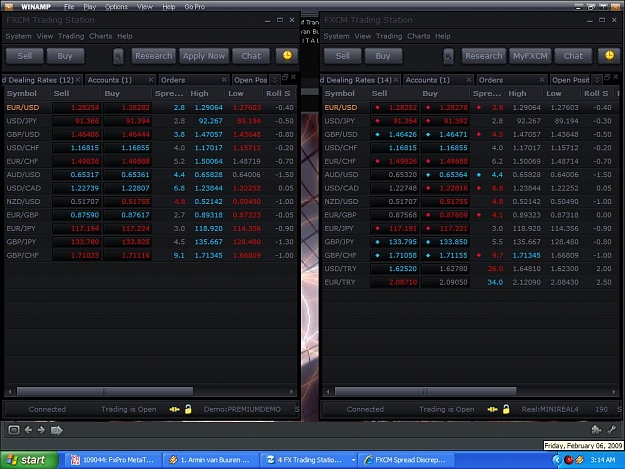The width and height of the screenshot is (625, 469).
Task: Click the MyFXCM button
Action: click(x=530, y=56)
